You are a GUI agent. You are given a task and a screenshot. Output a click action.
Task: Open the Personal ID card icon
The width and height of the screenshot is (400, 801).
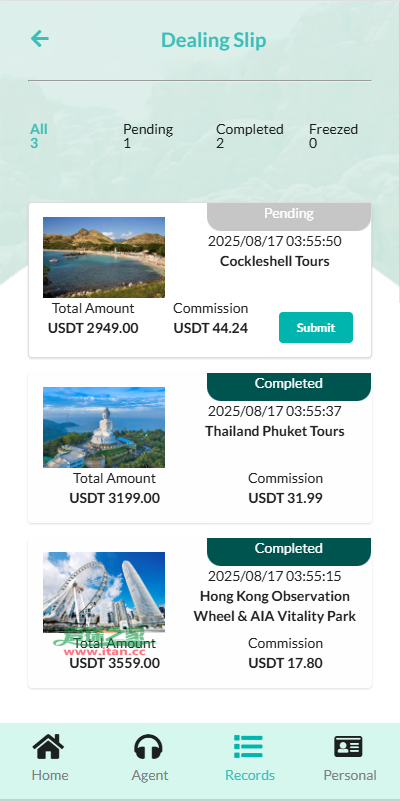click(349, 747)
